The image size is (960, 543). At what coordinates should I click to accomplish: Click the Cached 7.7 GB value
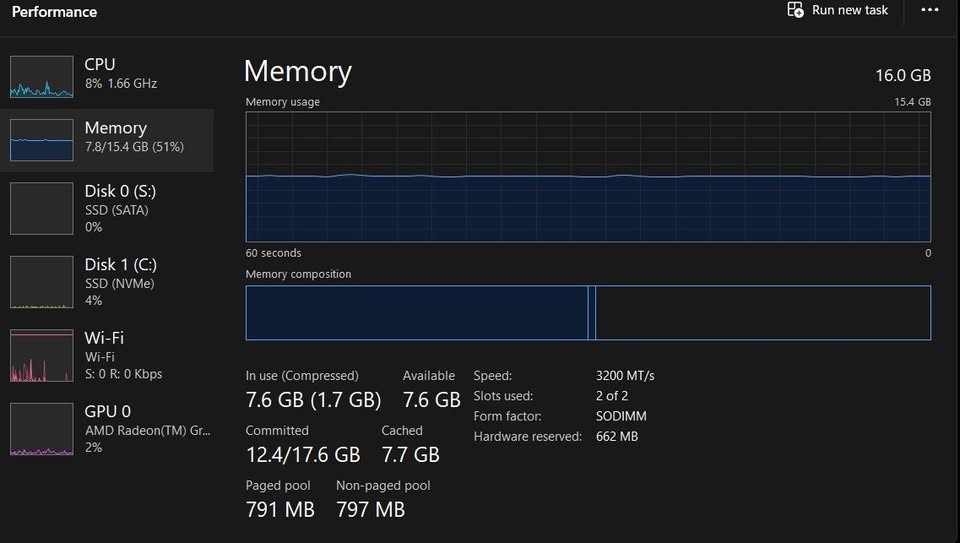tap(411, 455)
